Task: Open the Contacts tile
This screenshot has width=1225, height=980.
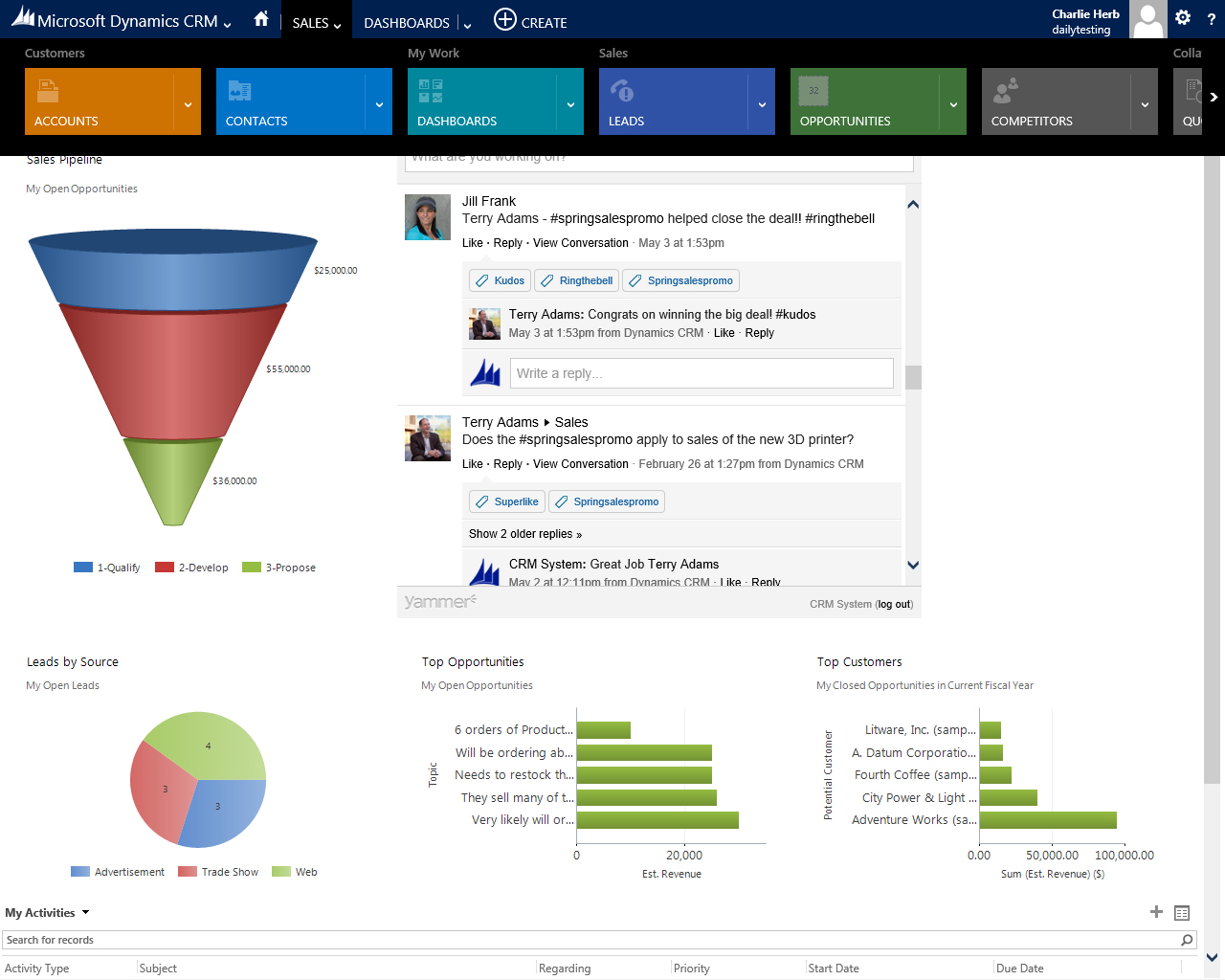Action: pyautogui.click(x=291, y=101)
